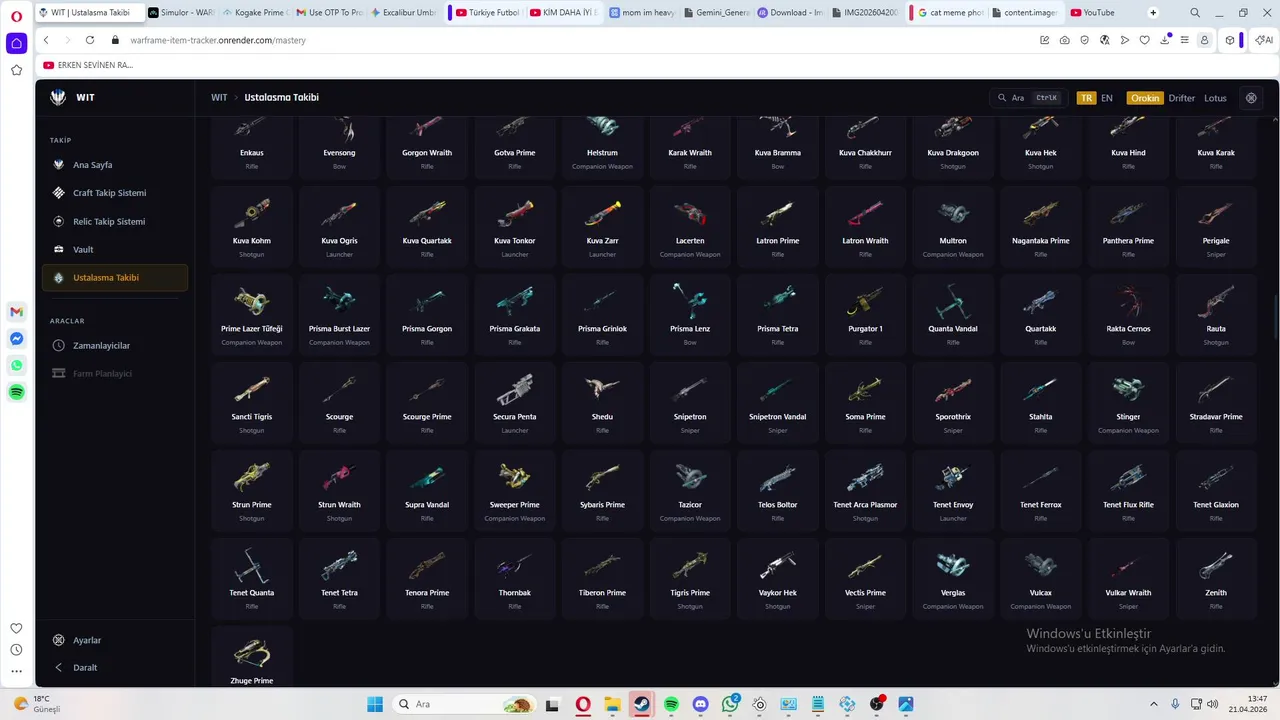Screen dimensions: 1280x720
Task: Select the Zhuge Prime icon
Action: pos(252,653)
